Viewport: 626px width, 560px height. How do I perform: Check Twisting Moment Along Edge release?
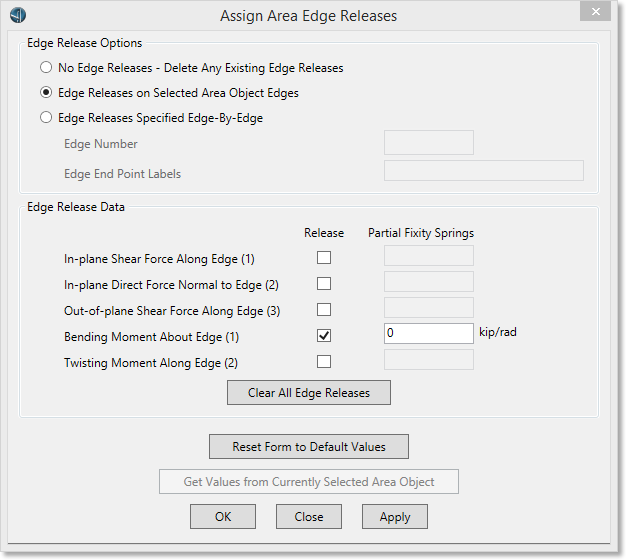[x=324, y=362]
